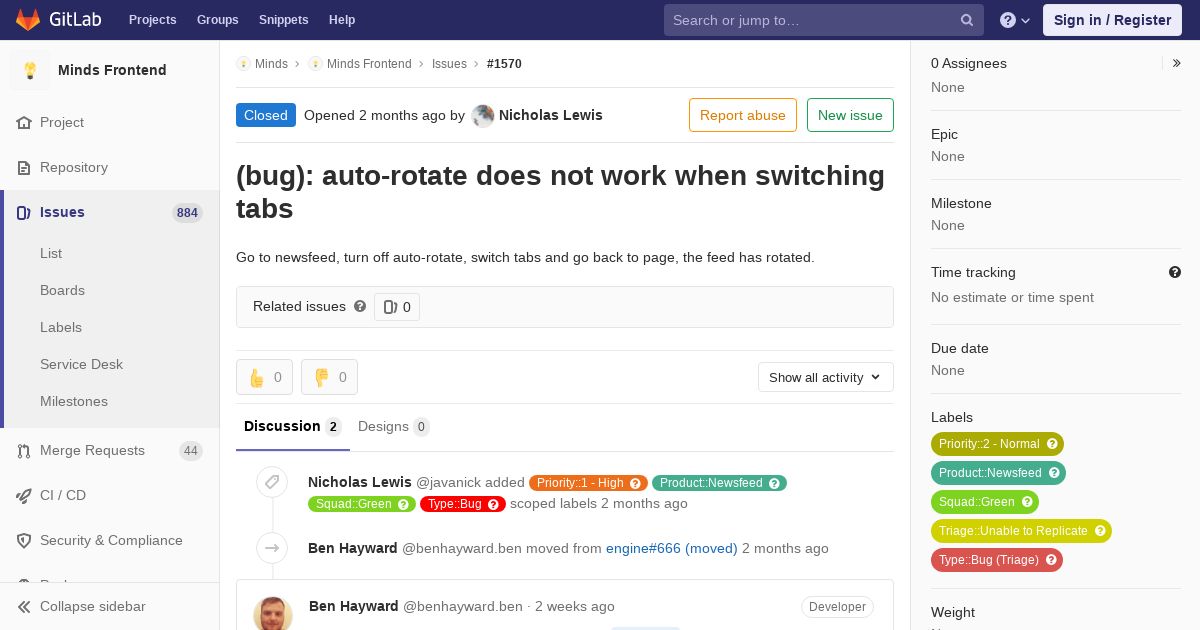This screenshot has width=1200, height=630.
Task: Open Milestones in the Issues submenu
Action: tap(74, 401)
